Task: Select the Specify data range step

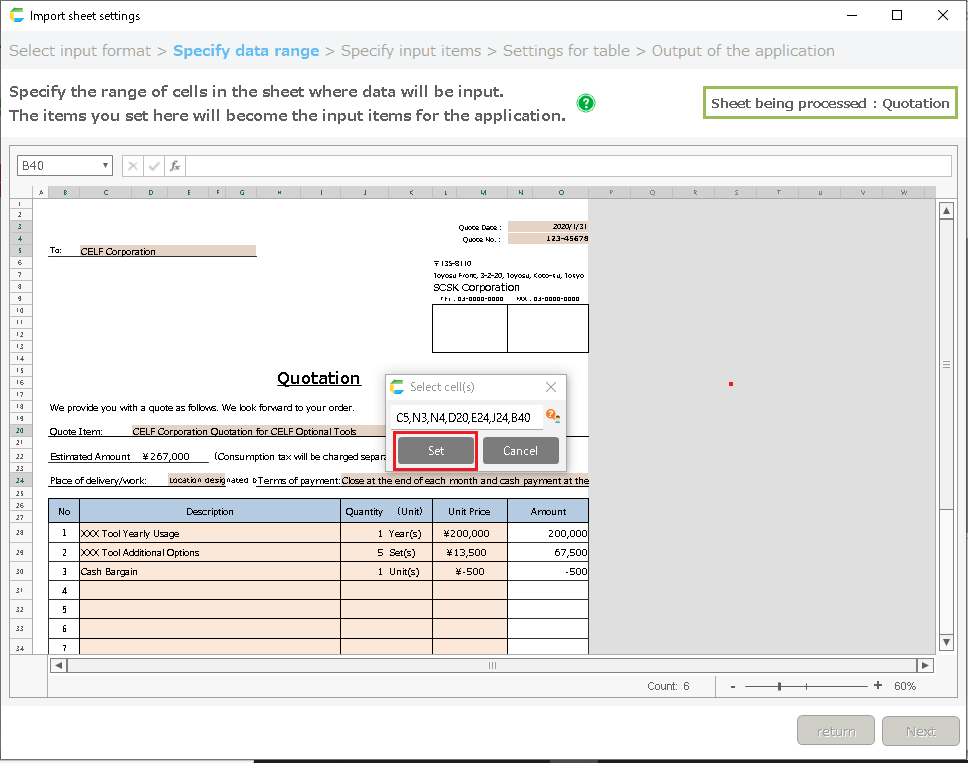Action: [246, 51]
